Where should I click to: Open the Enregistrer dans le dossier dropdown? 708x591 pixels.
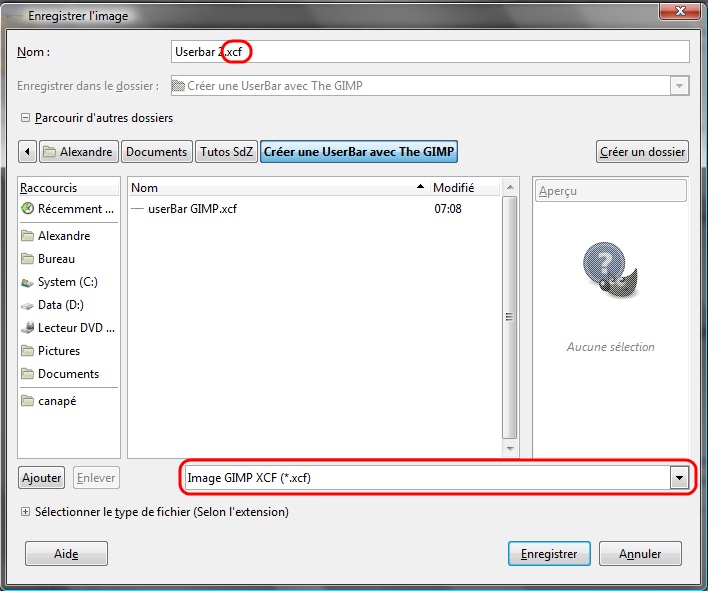pyautogui.click(x=430, y=86)
